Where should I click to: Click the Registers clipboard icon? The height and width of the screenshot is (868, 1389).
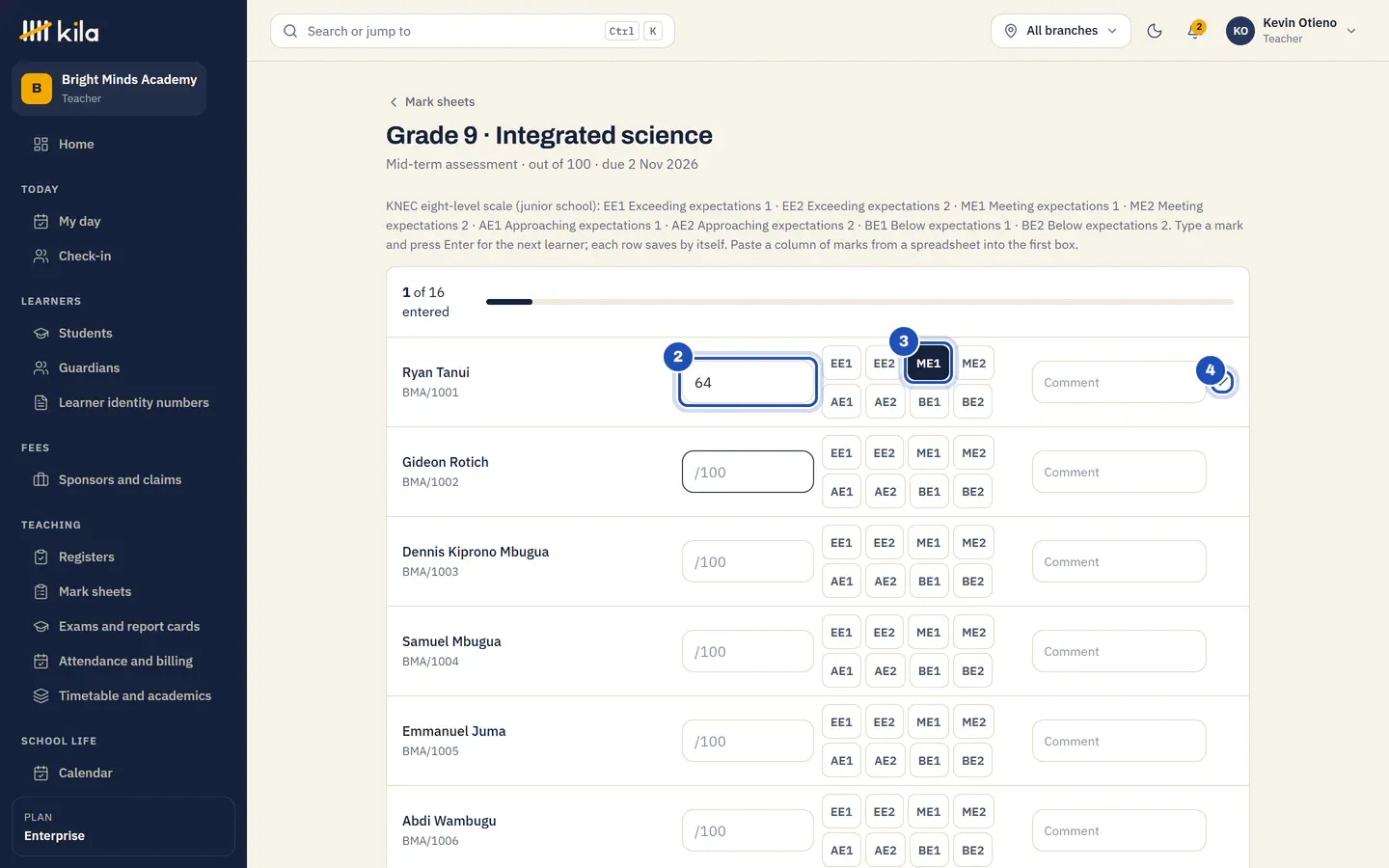point(41,556)
